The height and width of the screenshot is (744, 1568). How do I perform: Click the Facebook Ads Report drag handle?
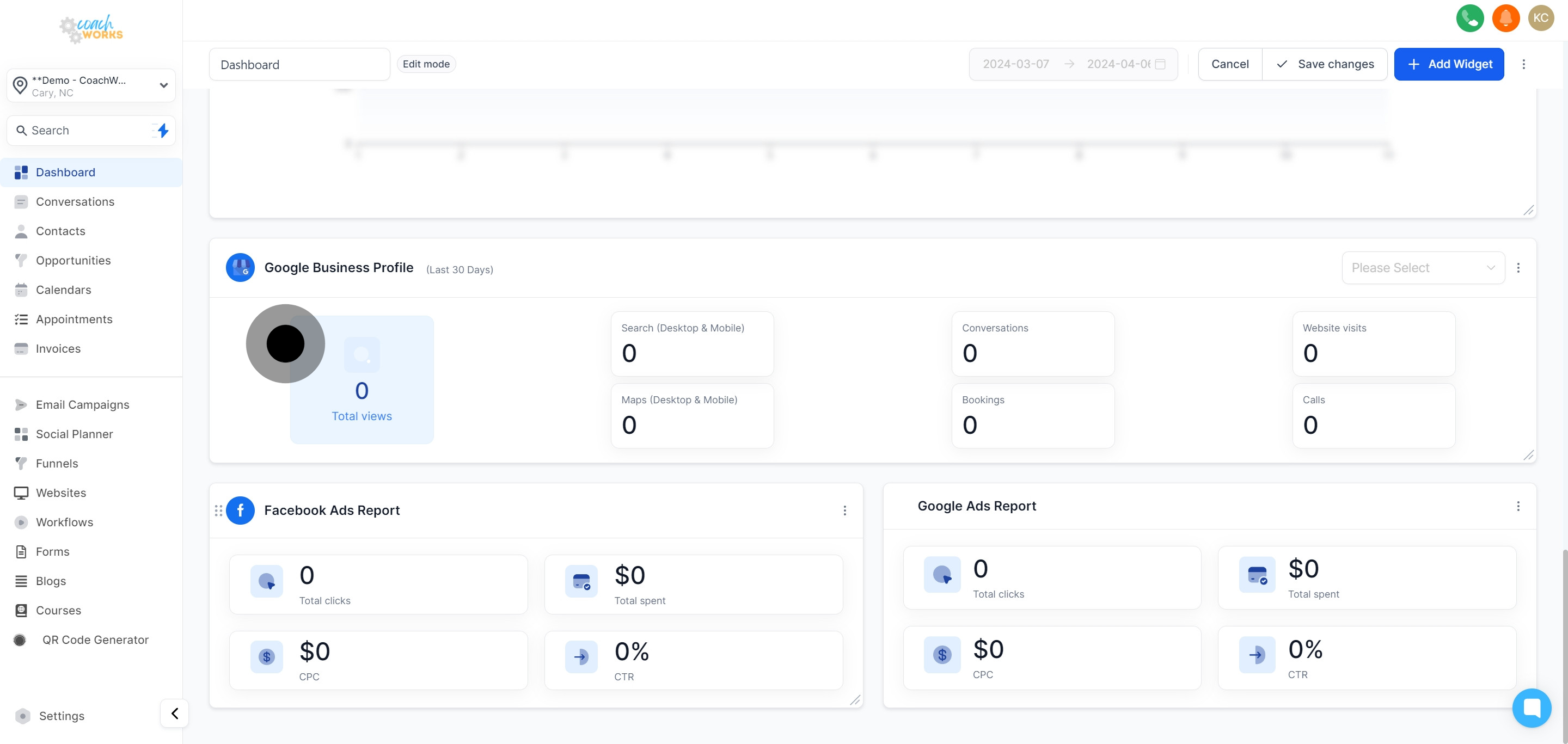point(218,511)
